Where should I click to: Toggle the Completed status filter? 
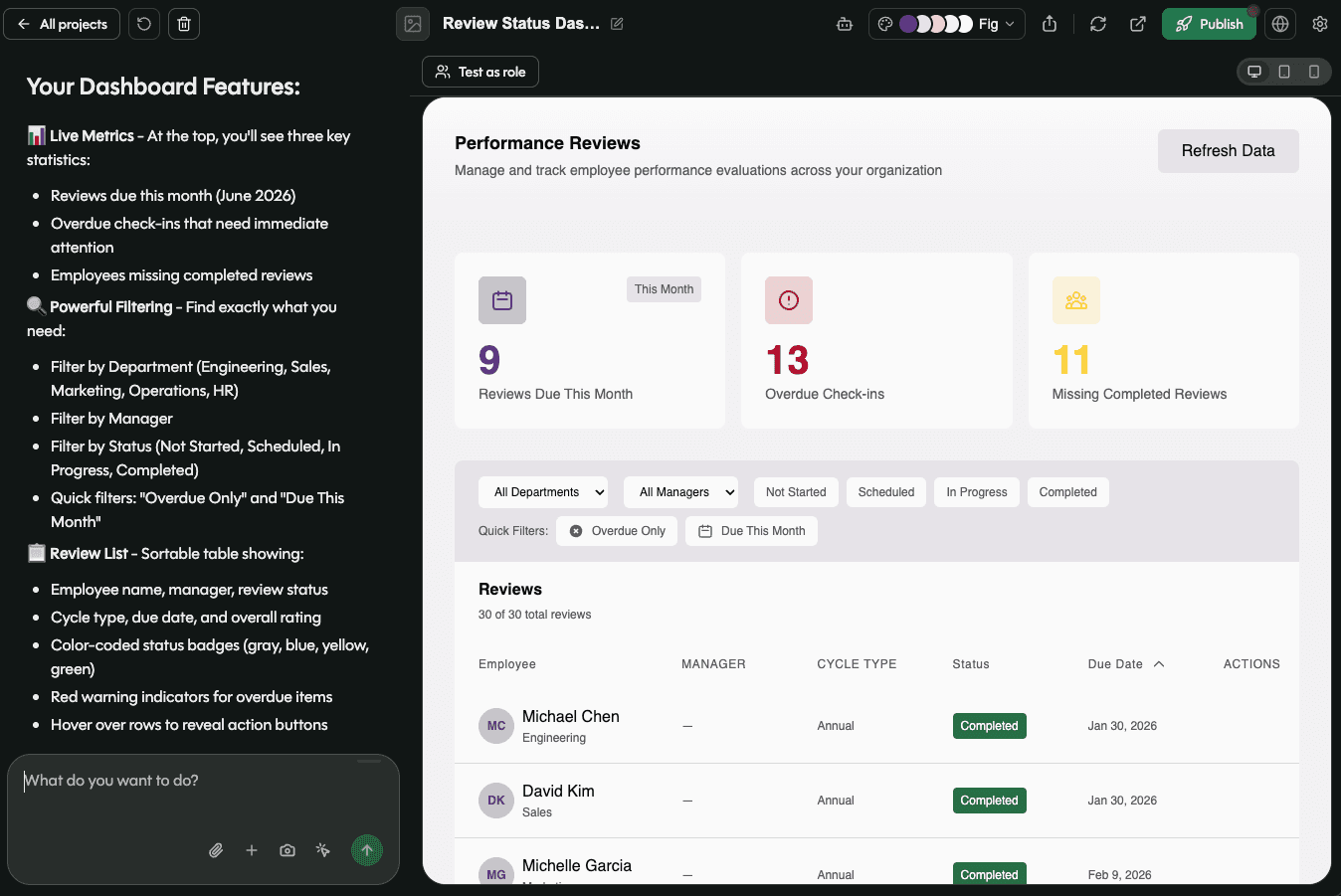pyautogui.click(x=1067, y=492)
